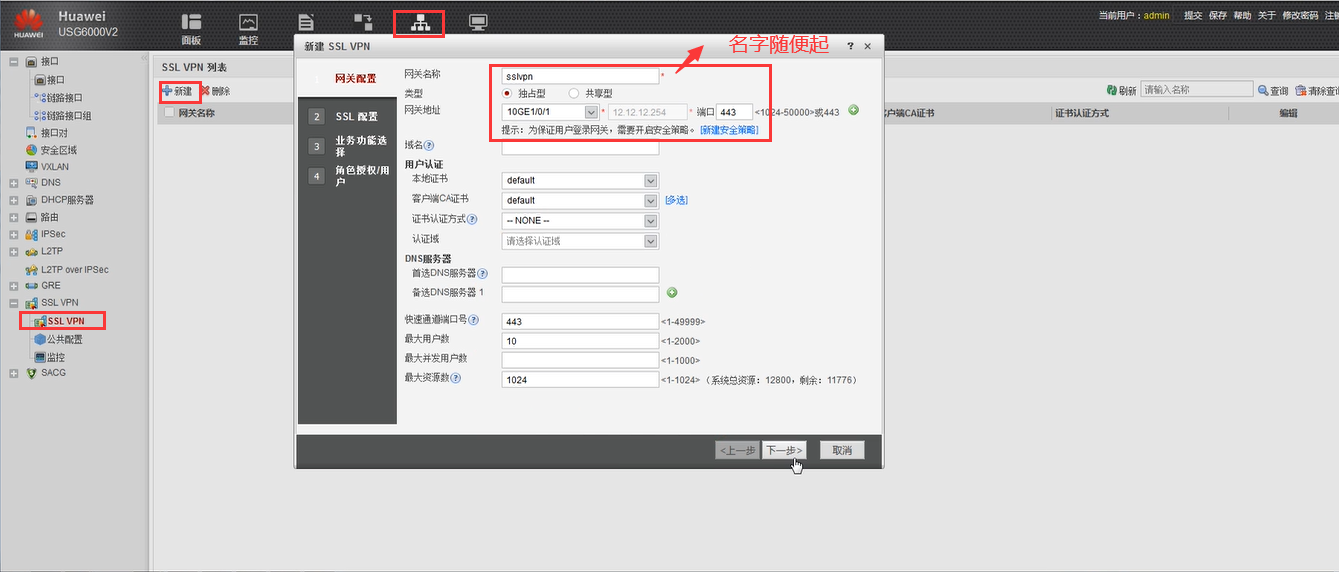Add gateway address with green plus icon
1339x572 pixels.
pos(853,110)
